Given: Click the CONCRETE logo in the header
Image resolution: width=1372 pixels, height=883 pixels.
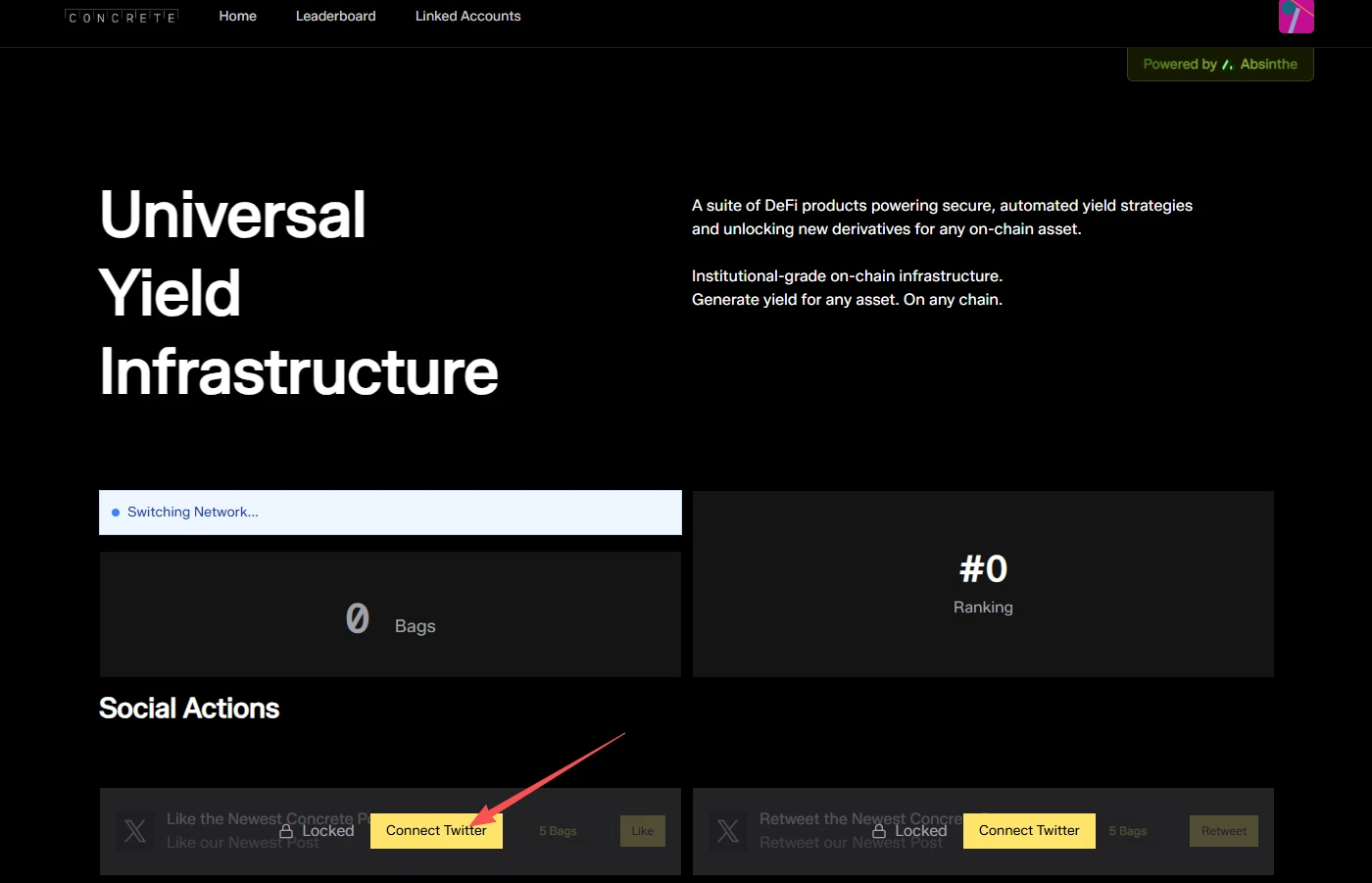Looking at the screenshot, I should (122, 17).
